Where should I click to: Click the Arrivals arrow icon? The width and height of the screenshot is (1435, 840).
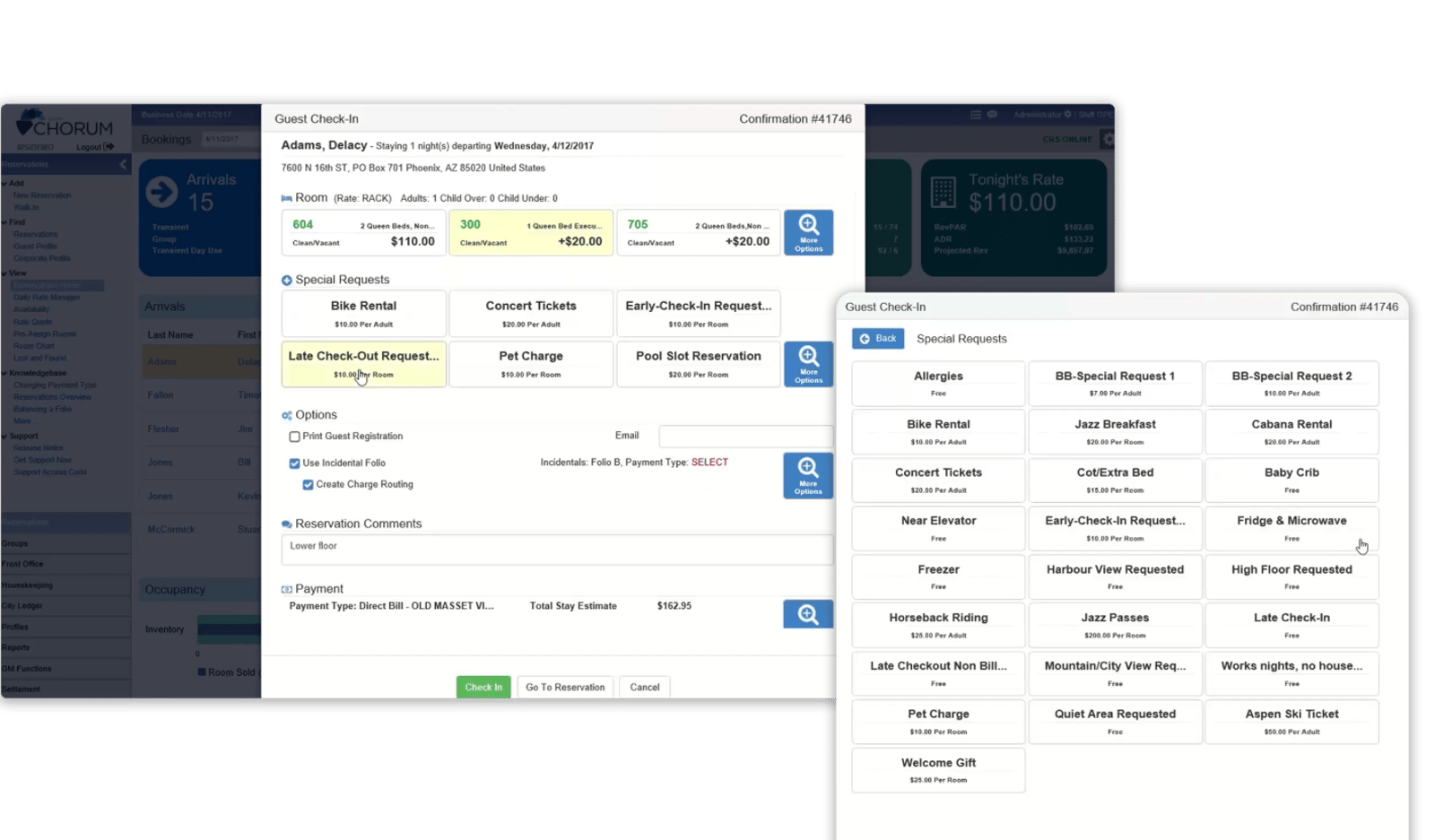pos(162,191)
